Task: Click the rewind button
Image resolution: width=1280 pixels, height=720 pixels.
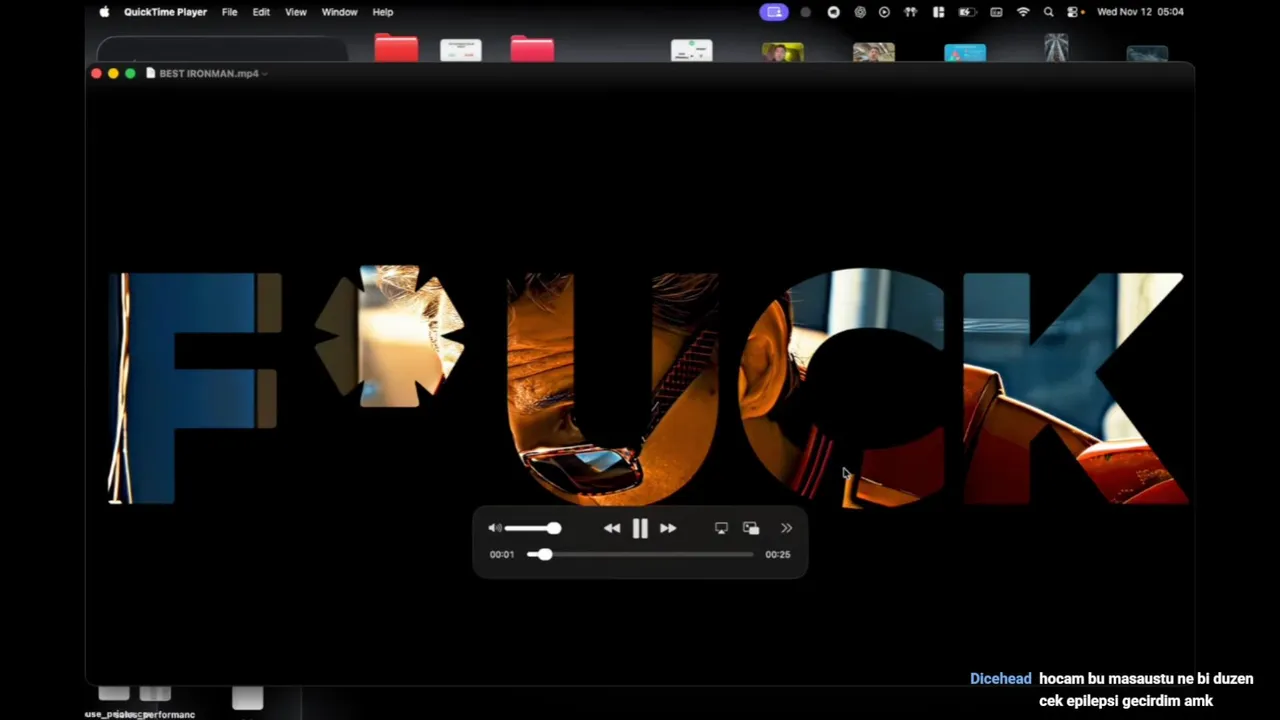Action: pos(612,528)
